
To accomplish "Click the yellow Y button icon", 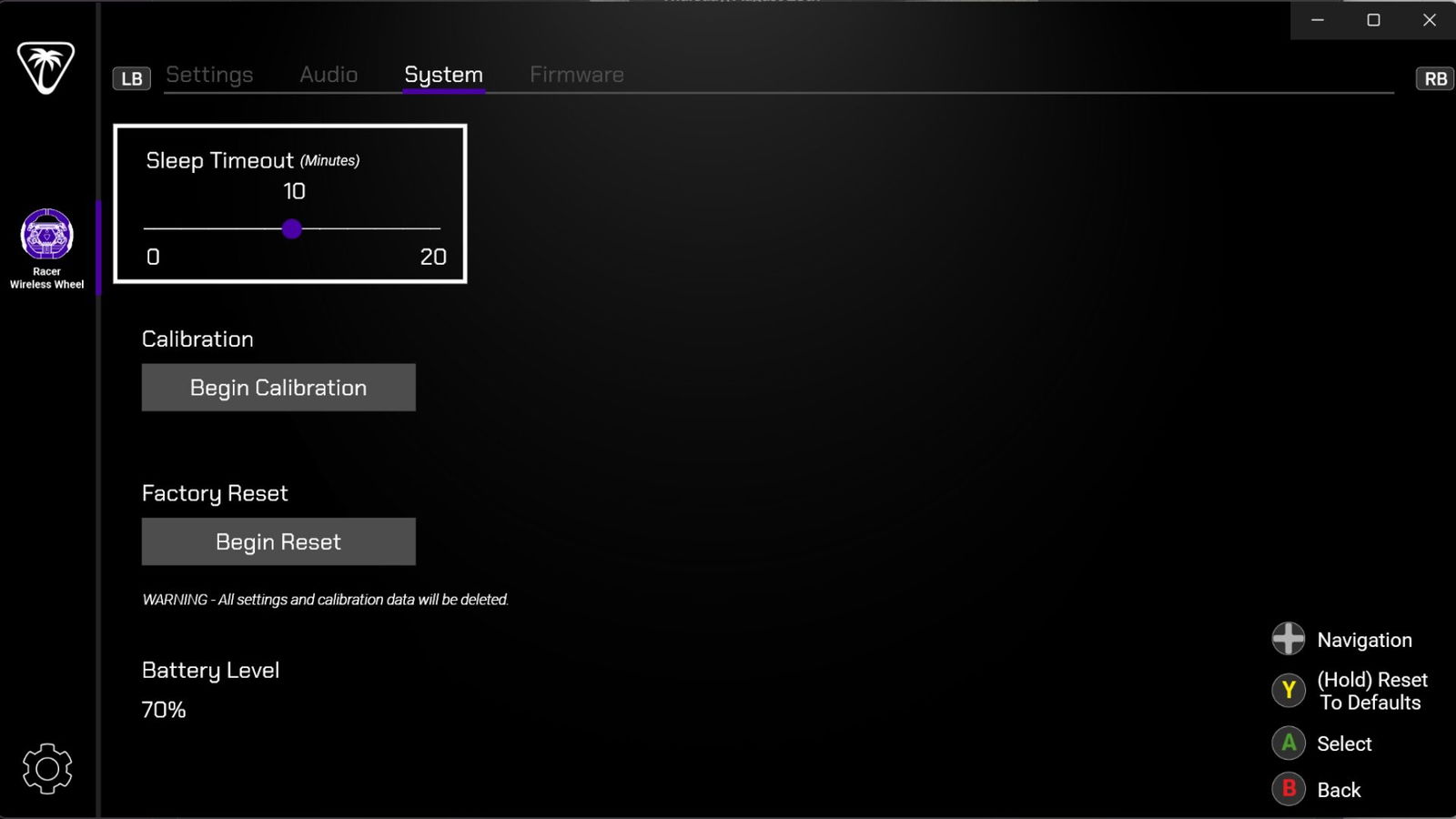I will click(1289, 691).
